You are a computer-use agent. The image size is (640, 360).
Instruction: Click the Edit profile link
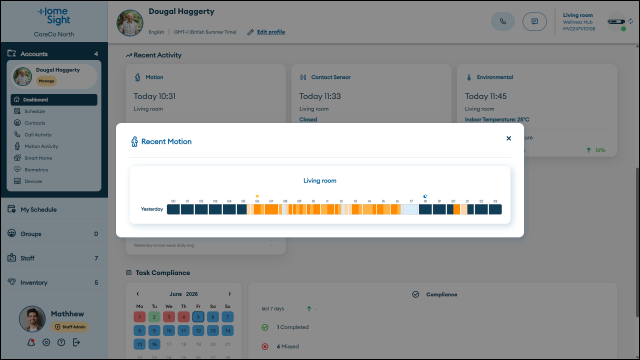click(271, 32)
